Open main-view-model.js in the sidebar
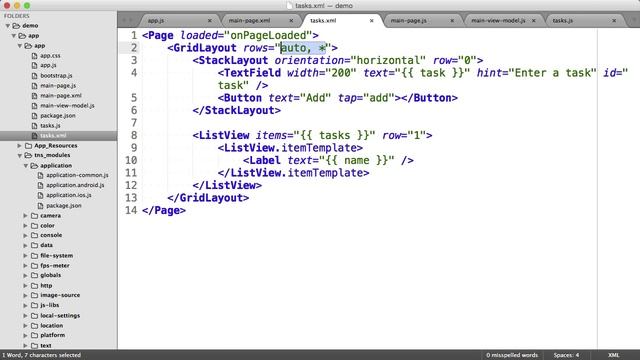The width and height of the screenshot is (640, 360). [x=67, y=106]
